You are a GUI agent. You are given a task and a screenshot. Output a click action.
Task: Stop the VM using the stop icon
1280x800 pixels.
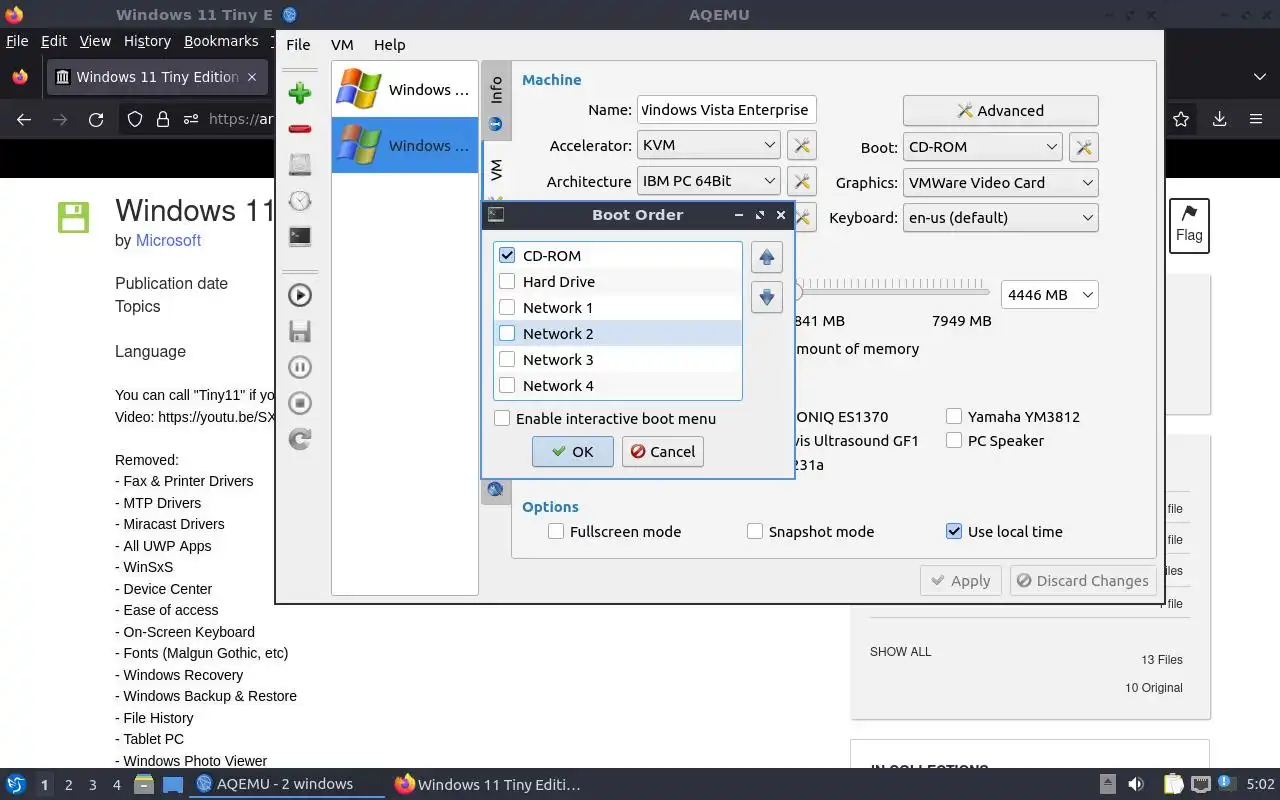coord(299,403)
